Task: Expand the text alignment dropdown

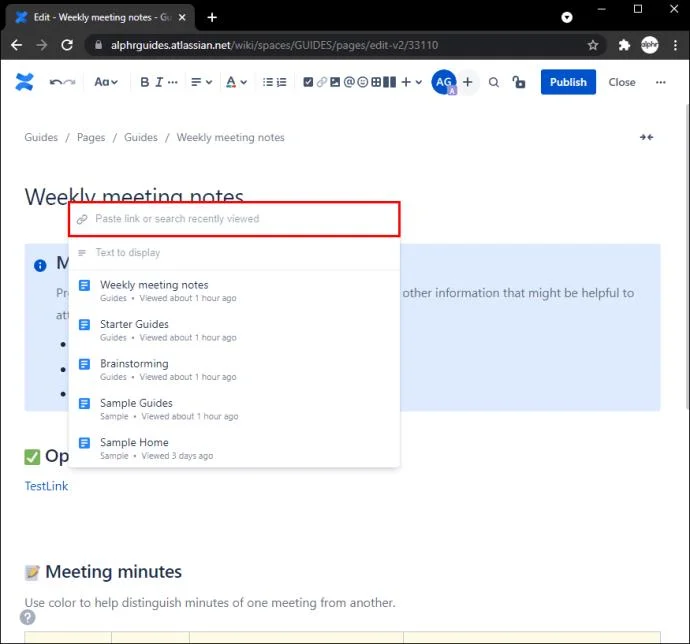Action: [x=202, y=82]
